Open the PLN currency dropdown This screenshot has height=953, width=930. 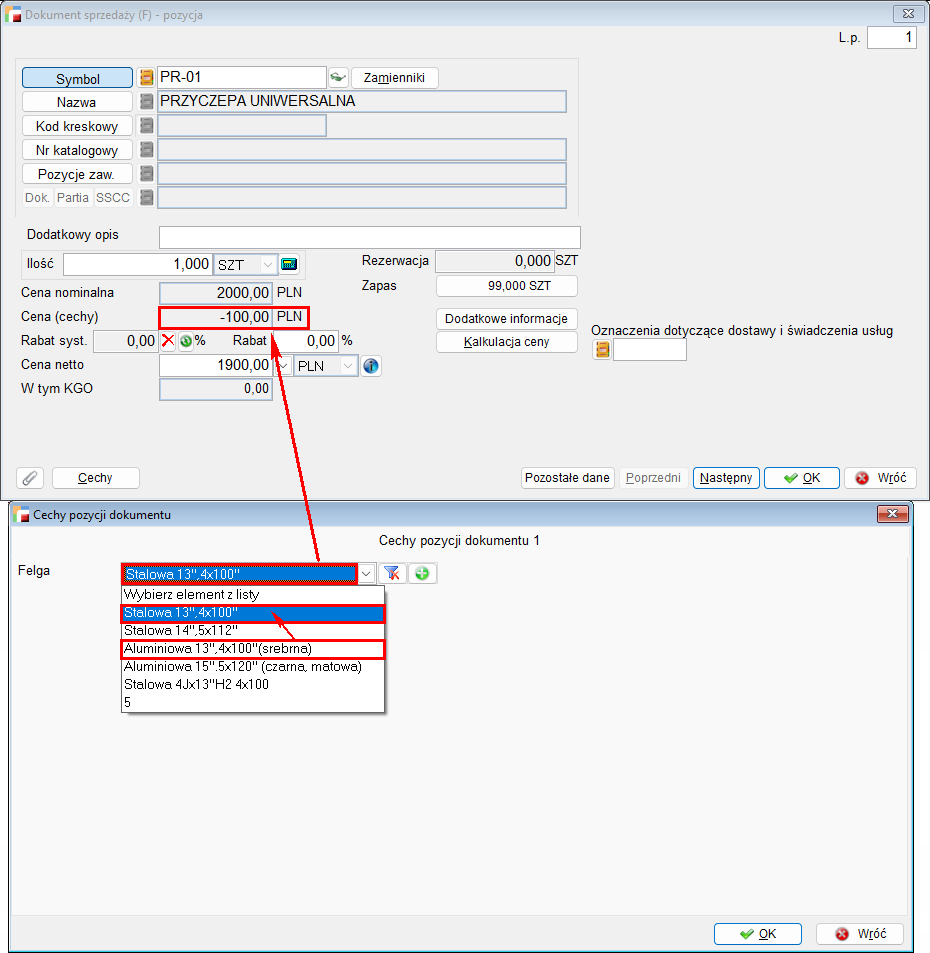click(348, 366)
